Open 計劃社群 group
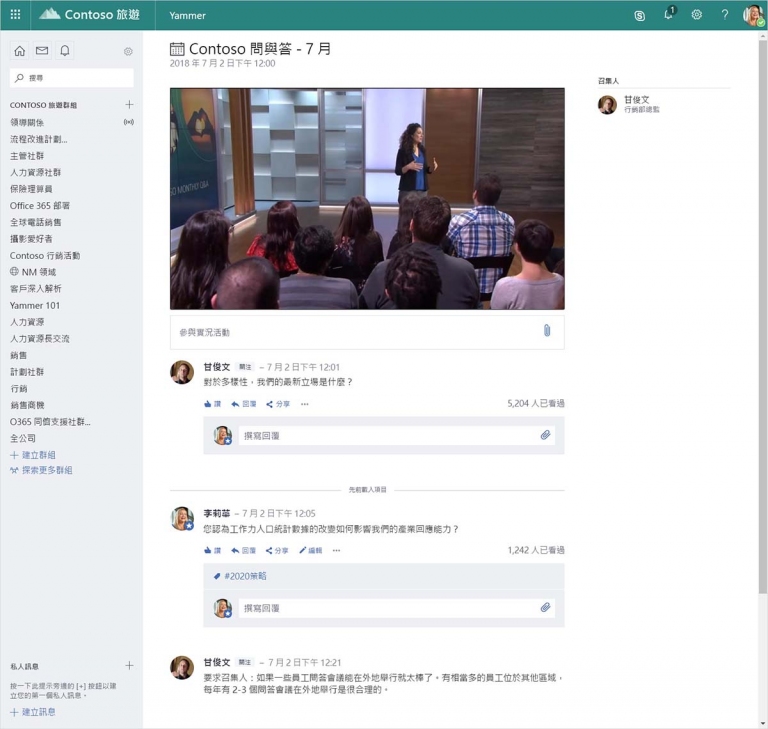This screenshot has height=729, width=768. pyautogui.click(x=27, y=372)
